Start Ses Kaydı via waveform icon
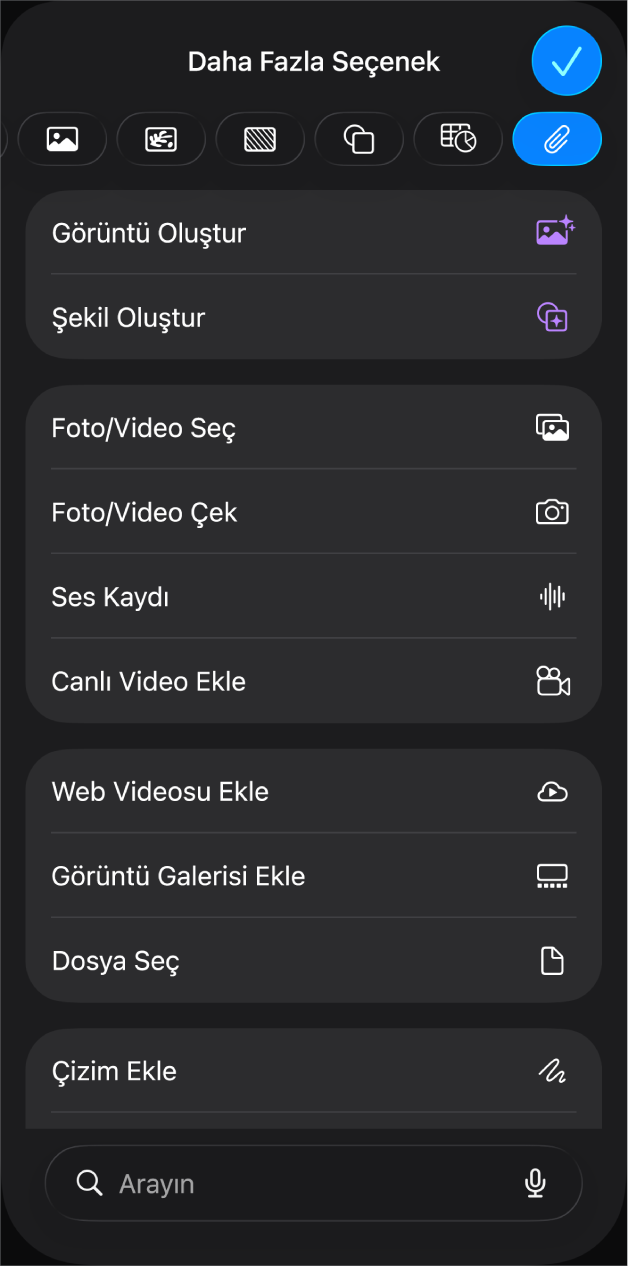Viewport: 628px width, 1266px height. click(x=552, y=597)
